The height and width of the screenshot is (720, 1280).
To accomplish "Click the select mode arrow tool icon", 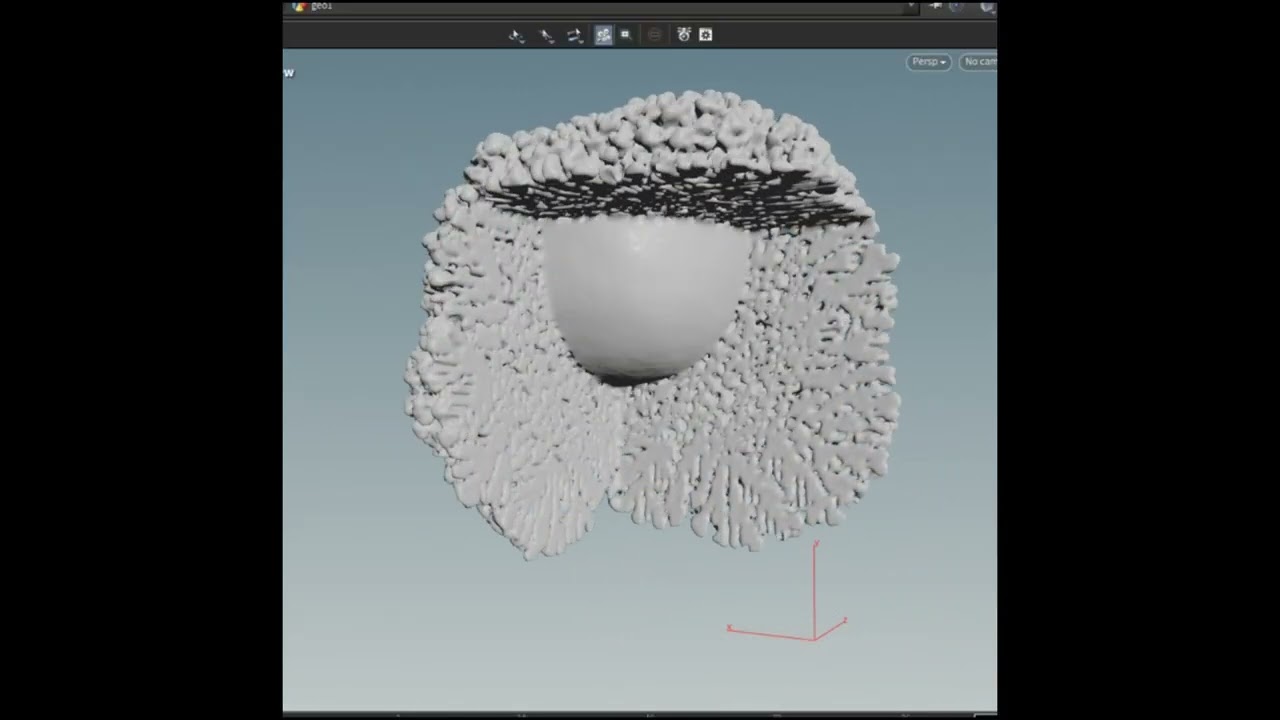I will pyautogui.click(x=516, y=35).
